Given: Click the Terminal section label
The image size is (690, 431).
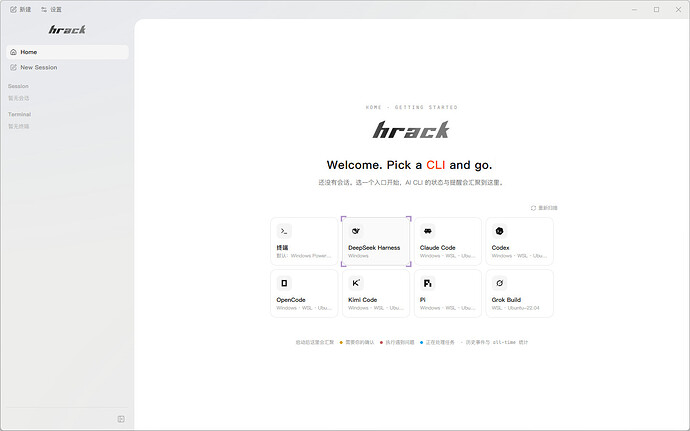Looking at the screenshot, I should click(x=19, y=114).
